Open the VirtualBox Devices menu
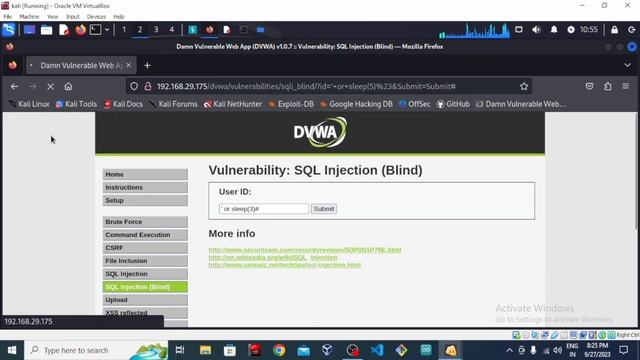Screen dimensions: 640x360 click(96, 17)
